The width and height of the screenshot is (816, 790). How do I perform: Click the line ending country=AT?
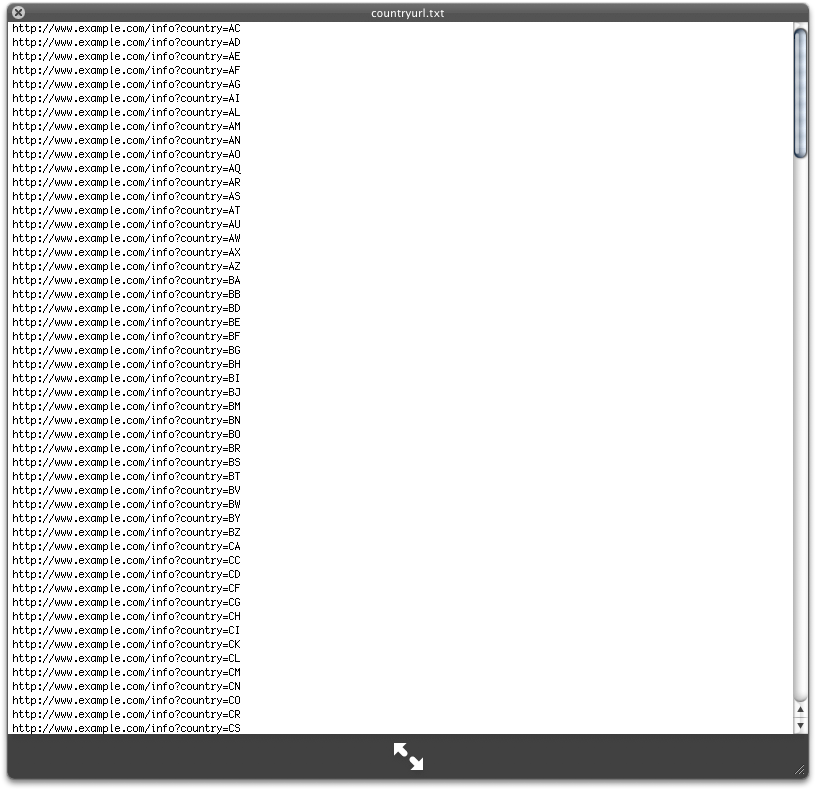[x=126, y=211]
